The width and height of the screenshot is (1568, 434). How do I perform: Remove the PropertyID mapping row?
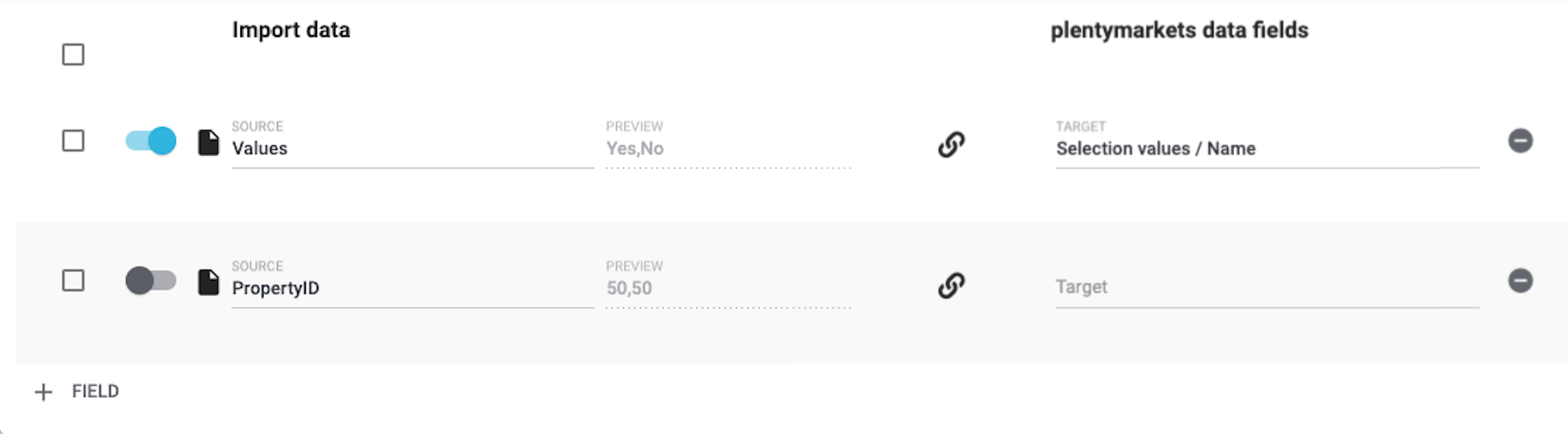click(x=1519, y=281)
